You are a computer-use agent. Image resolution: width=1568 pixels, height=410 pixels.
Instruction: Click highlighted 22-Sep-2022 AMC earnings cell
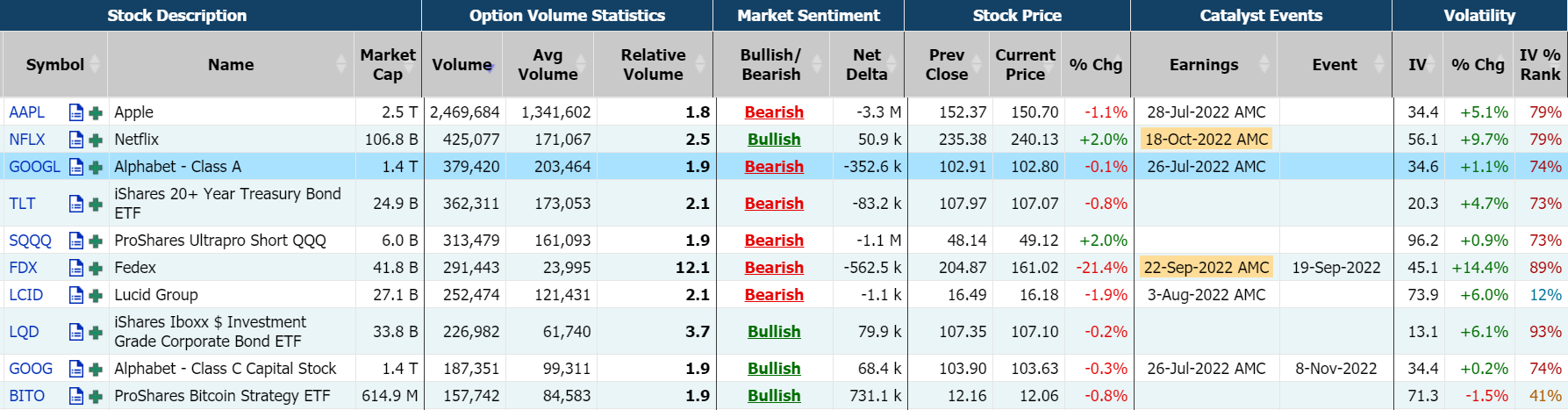[1206, 268]
